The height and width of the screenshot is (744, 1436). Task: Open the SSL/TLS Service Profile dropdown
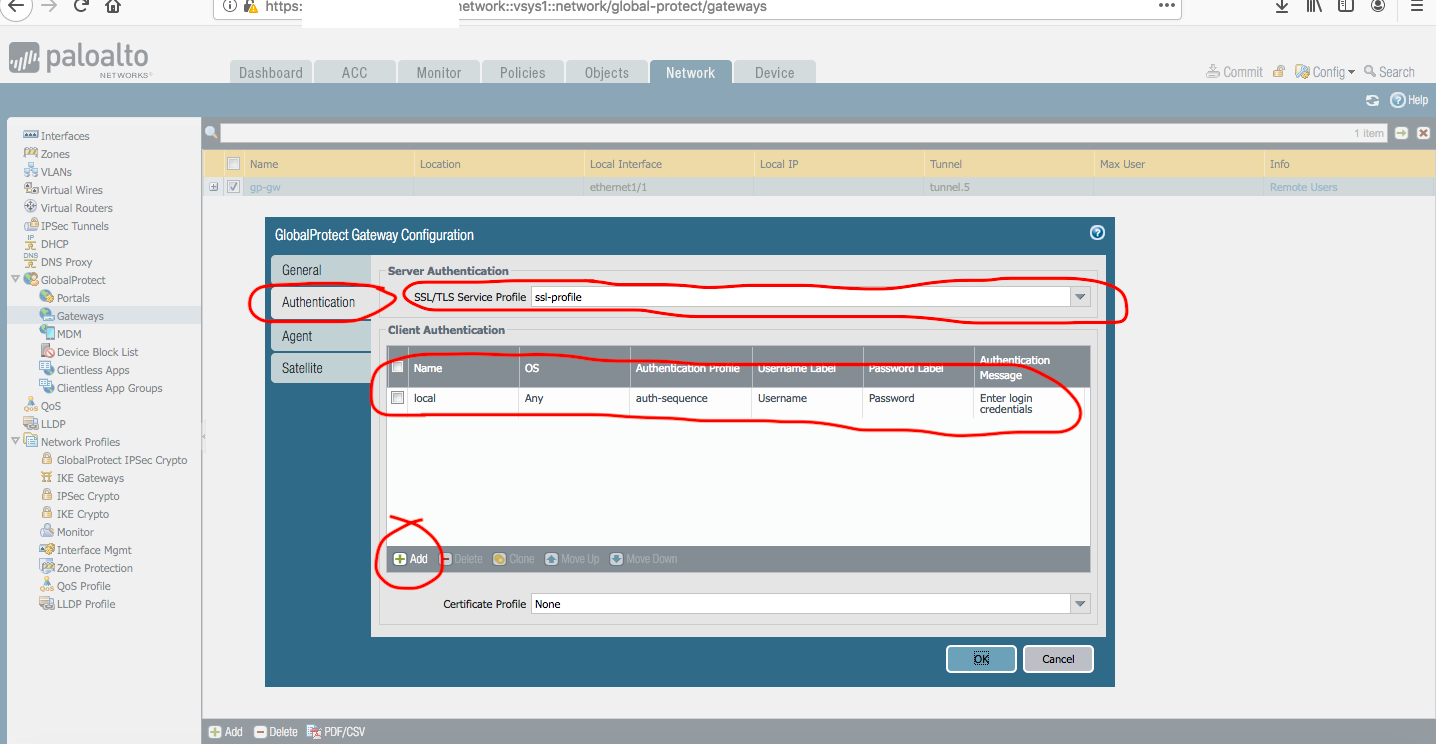pos(1079,297)
